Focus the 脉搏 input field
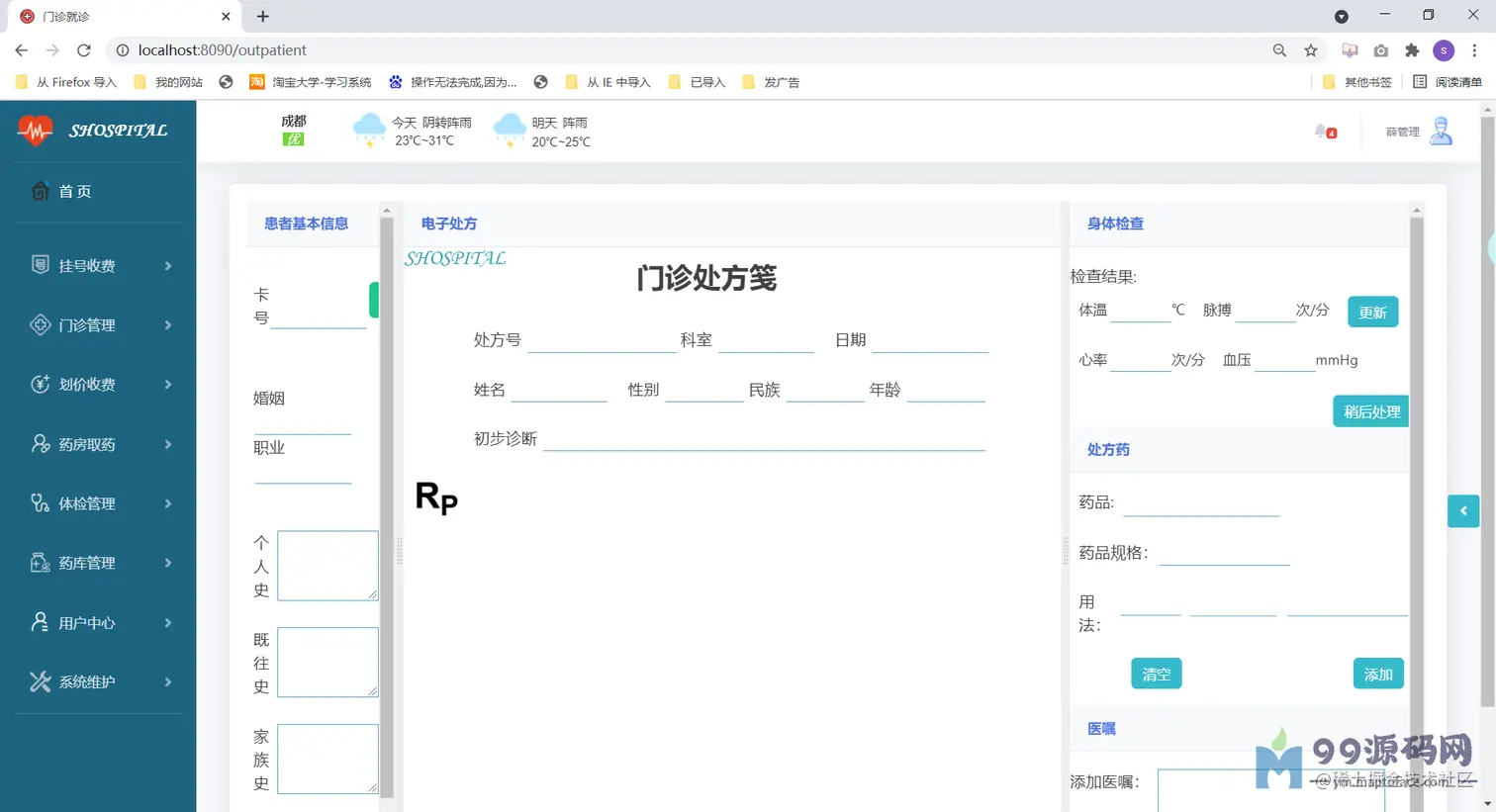Screen dimensions: 1496x812 [x=1265, y=311]
